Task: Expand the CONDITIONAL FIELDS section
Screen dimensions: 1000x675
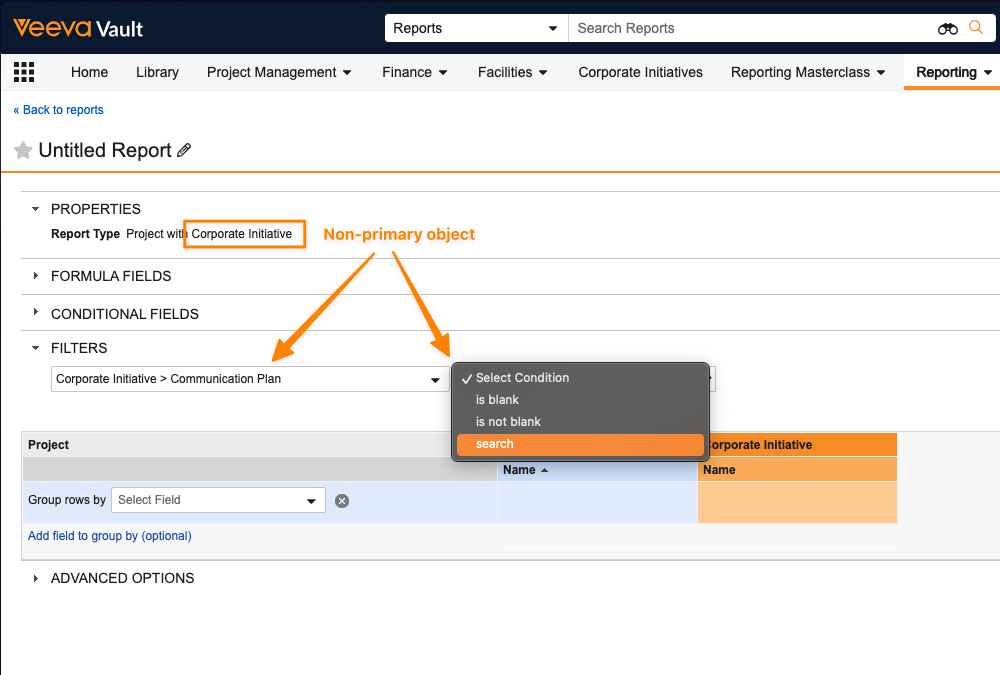Action: tap(36, 312)
